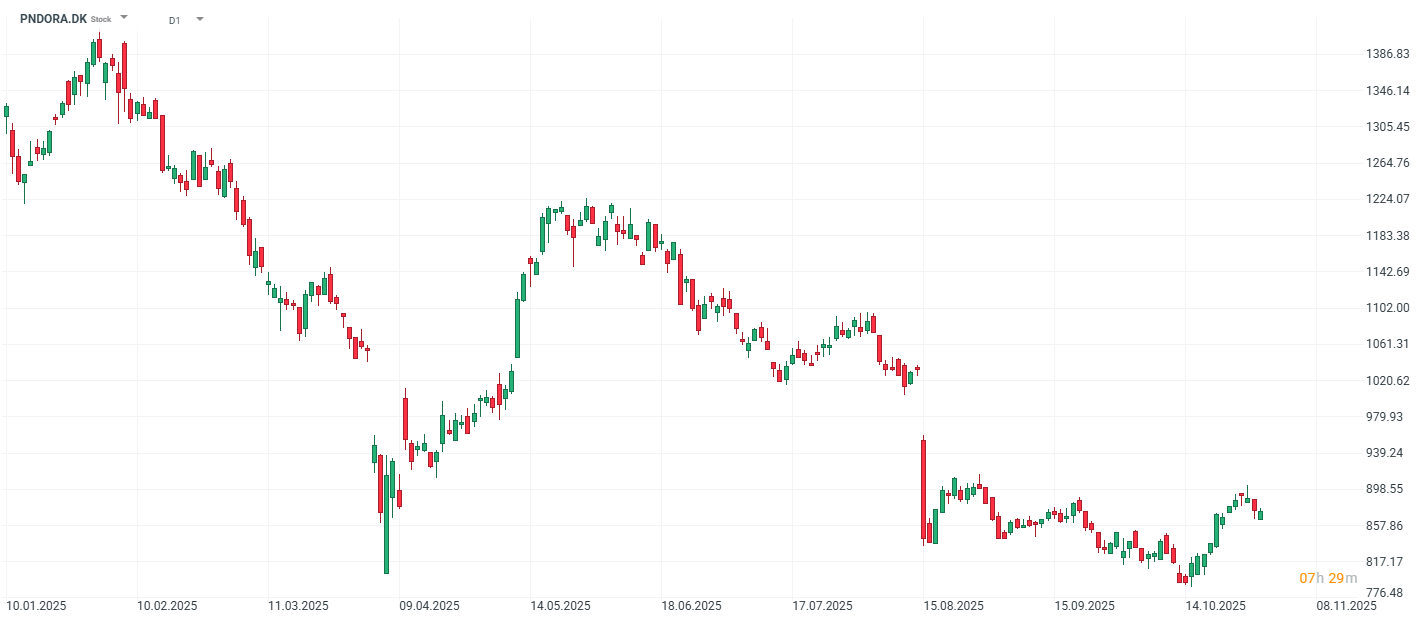This screenshot has height=623, width=1426.
Task: Click the Stock instrument type label
Action: click(101, 19)
